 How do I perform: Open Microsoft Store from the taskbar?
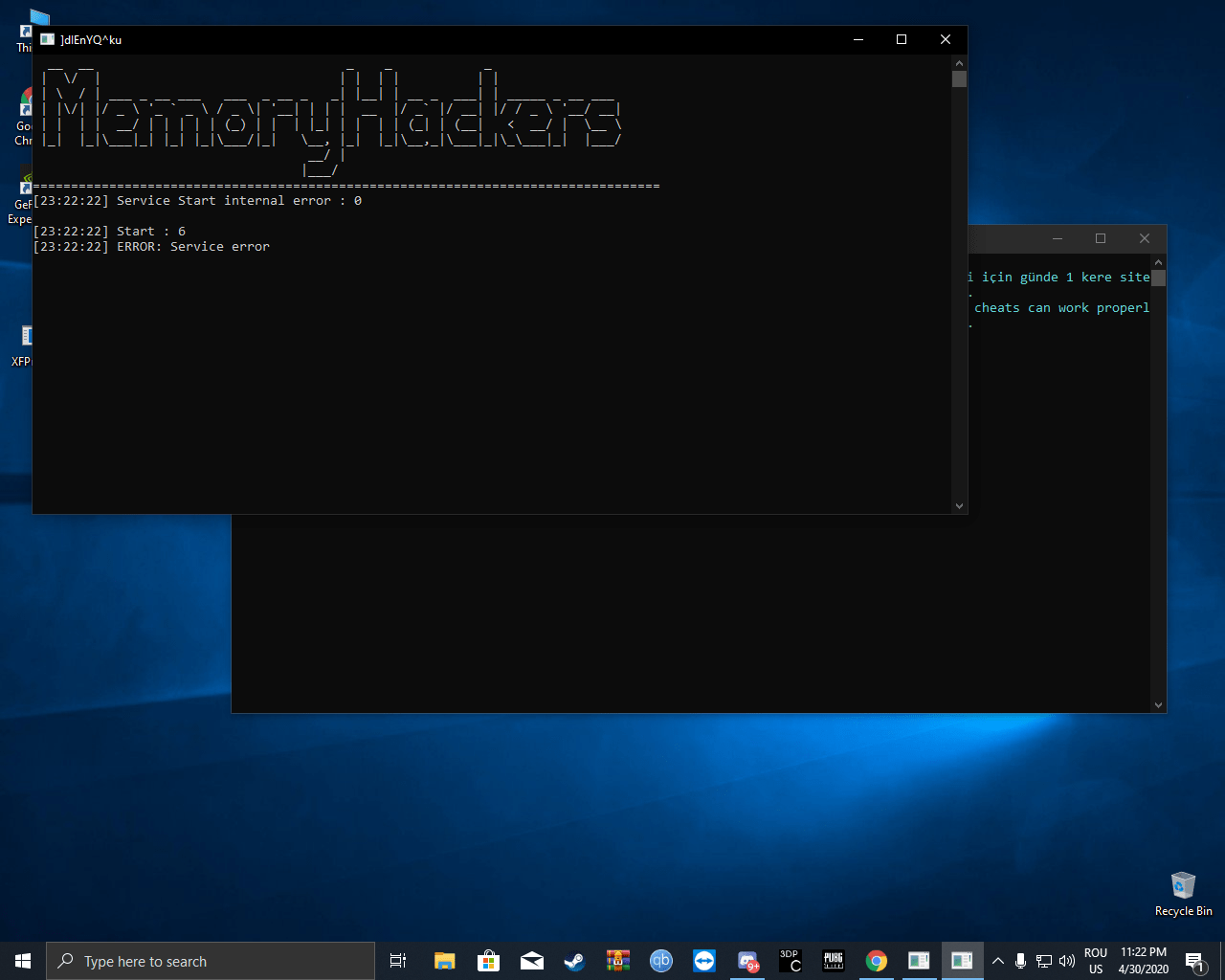pos(488,961)
